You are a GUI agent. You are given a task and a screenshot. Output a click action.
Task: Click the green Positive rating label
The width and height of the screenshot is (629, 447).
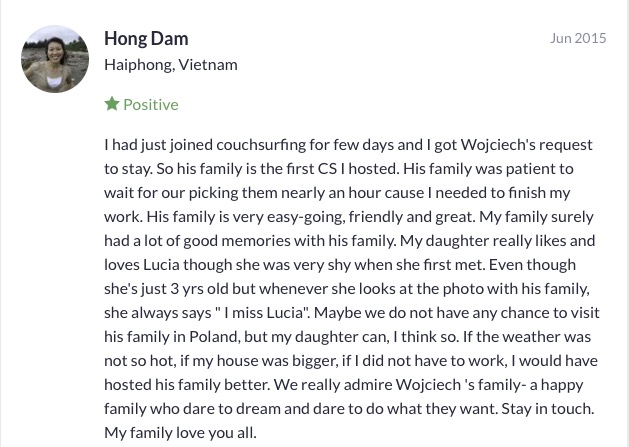tap(151, 105)
